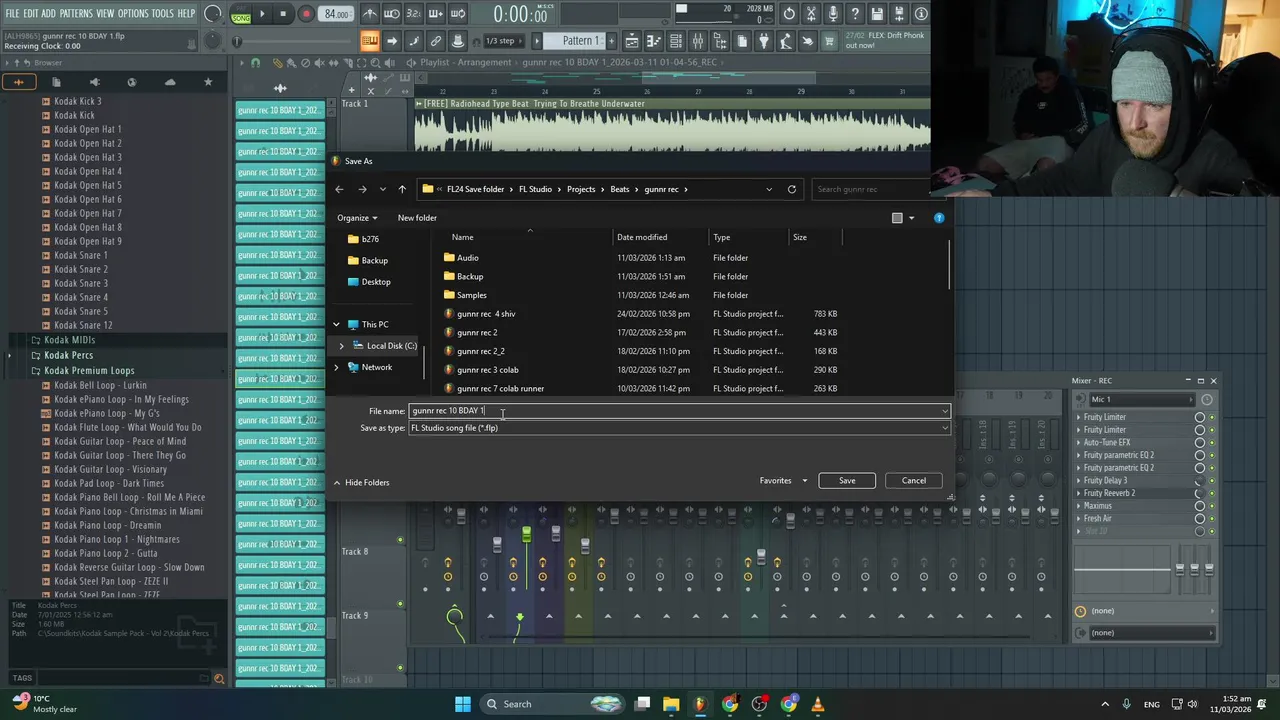Open the HELP menu

(x=187, y=14)
